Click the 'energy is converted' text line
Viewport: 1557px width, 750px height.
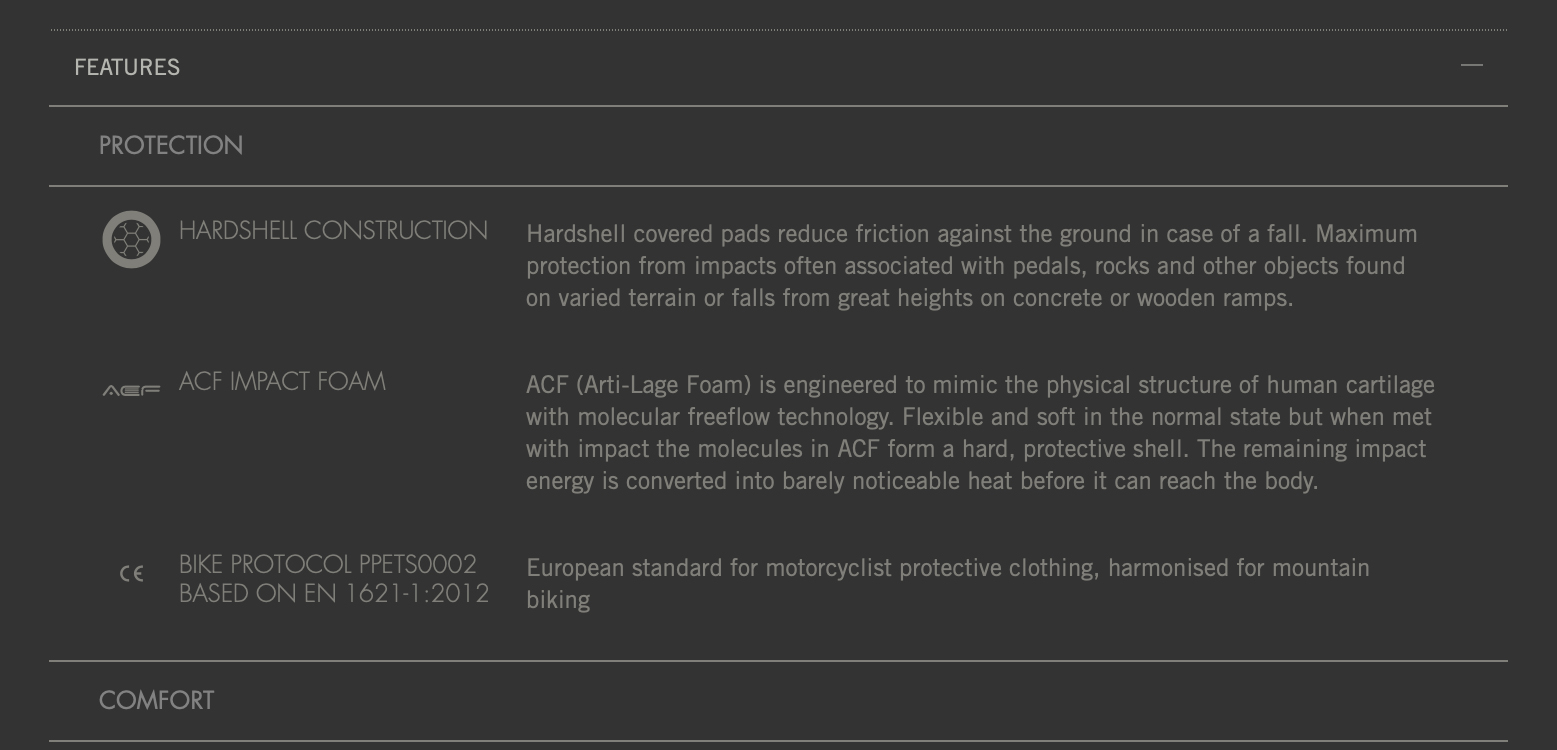tap(922, 481)
